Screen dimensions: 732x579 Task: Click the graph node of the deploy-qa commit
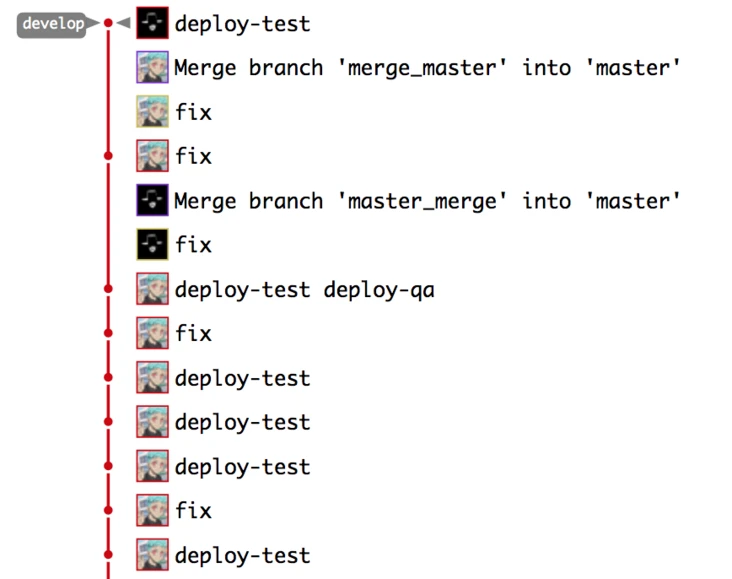tap(108, 289)
